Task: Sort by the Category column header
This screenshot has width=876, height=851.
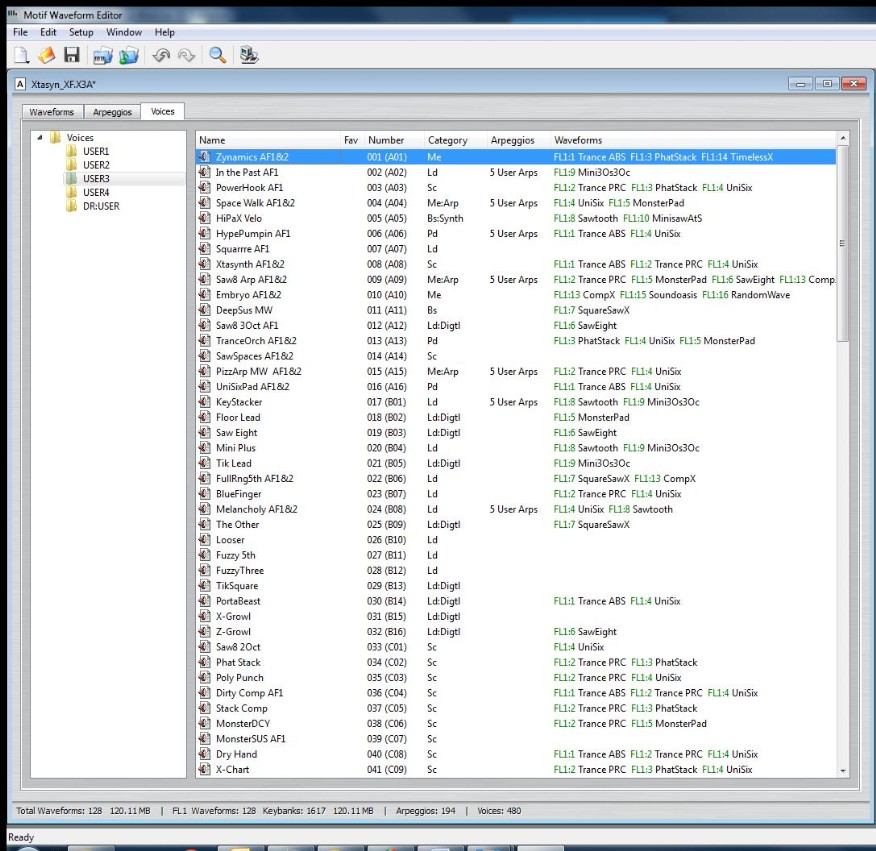Action: click(455, 140)
